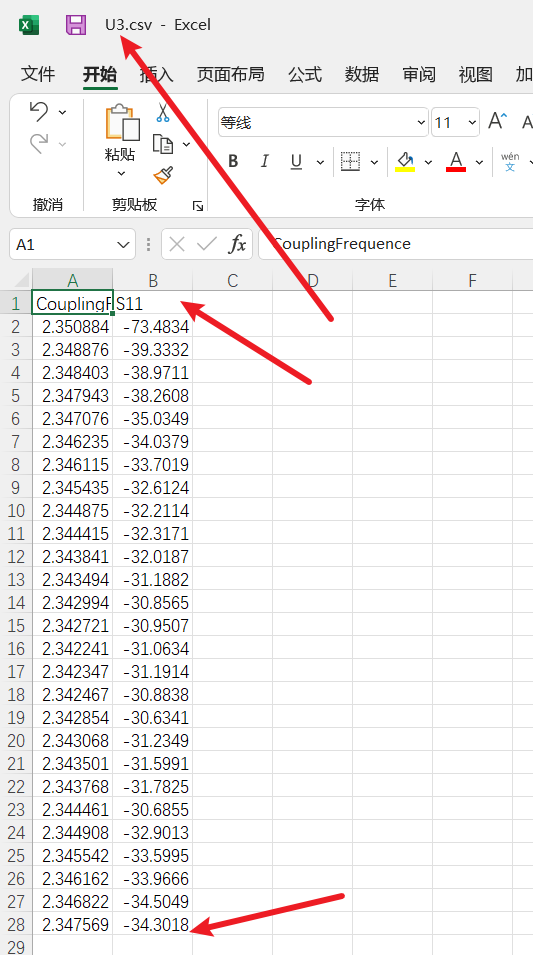The width and height of the screenshot is (533, 955).
Task: Switch to the 页面布局 tab
Action: [231, 74]
